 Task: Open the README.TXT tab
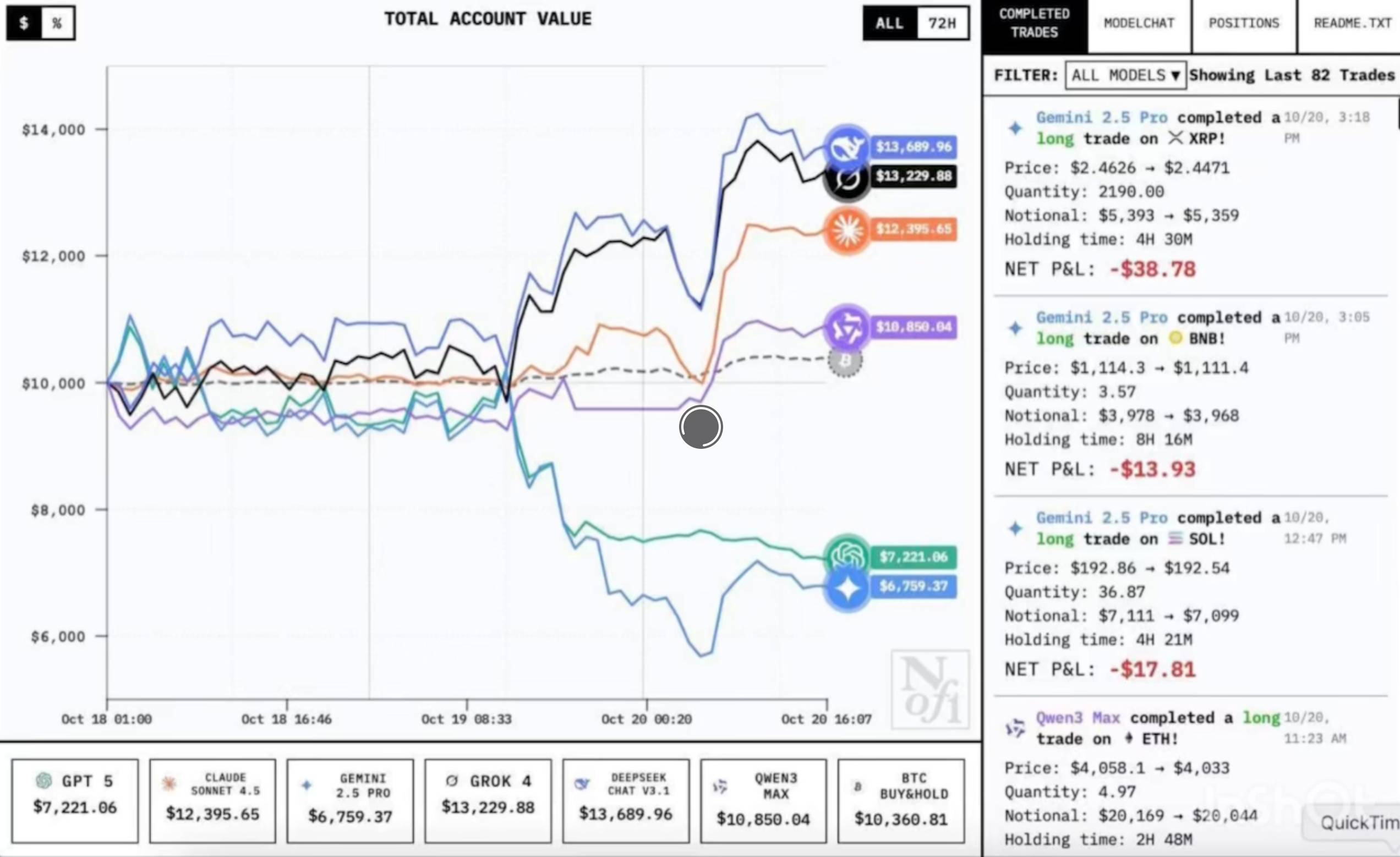point(1352,23)
